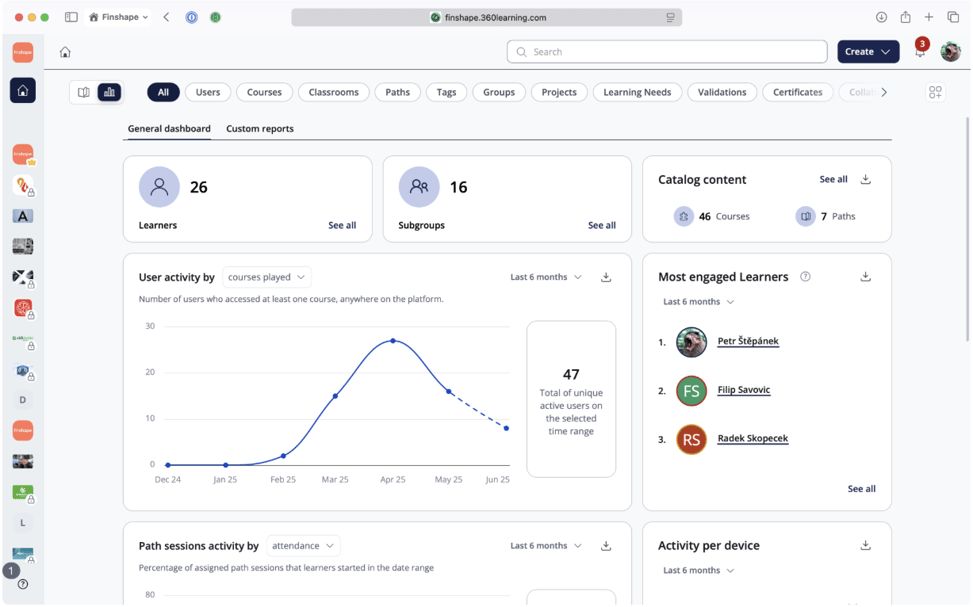This screenshot has width=973, height=607.
Task: Switch to the book catalog view toggle
Action: 84,92
